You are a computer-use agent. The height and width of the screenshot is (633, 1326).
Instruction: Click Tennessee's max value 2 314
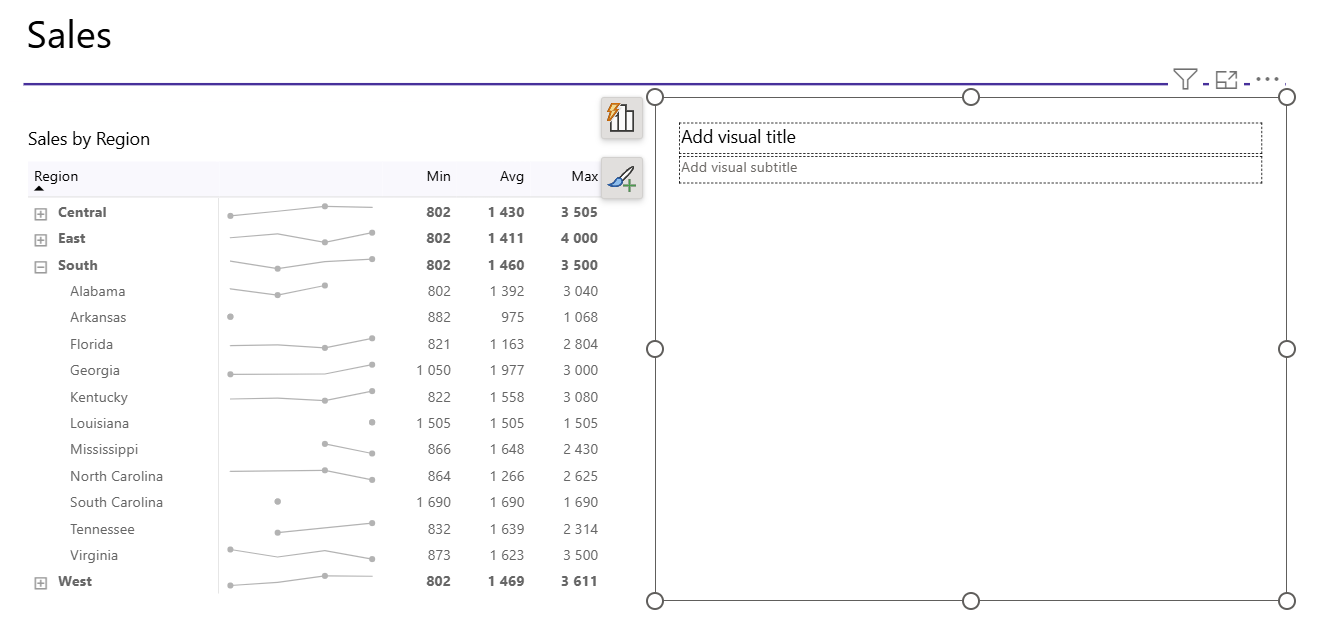pyautogui.click(x=580, y=529)
